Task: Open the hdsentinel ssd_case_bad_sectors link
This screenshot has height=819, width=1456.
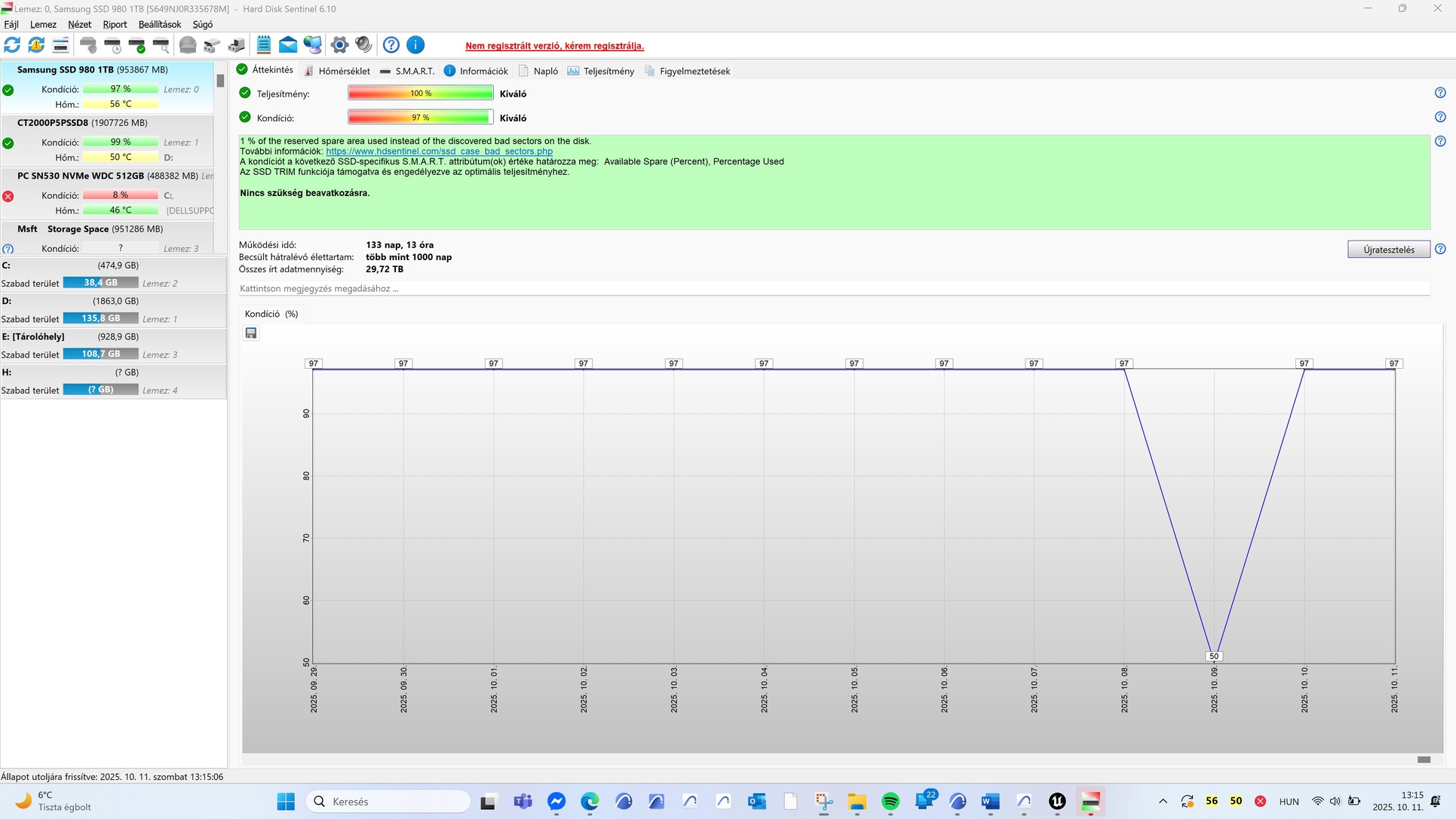Action: coord(439,152)
